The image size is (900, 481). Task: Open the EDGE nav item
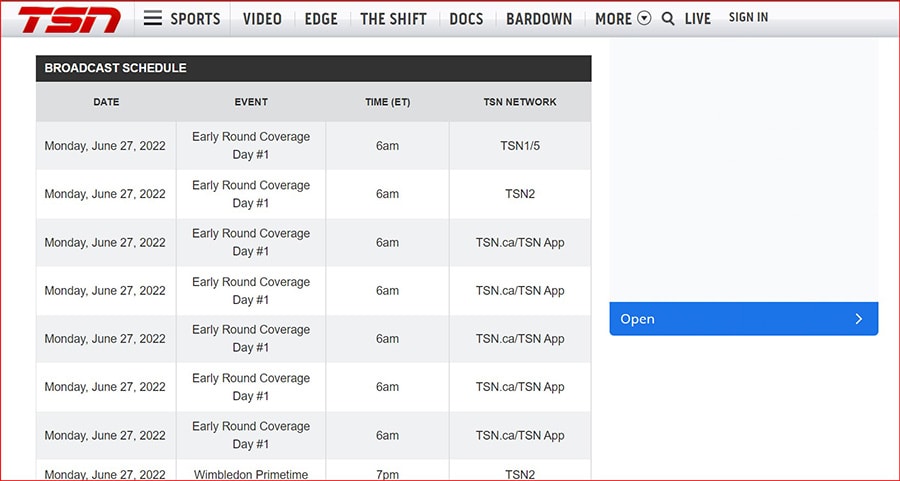(321, 19)
